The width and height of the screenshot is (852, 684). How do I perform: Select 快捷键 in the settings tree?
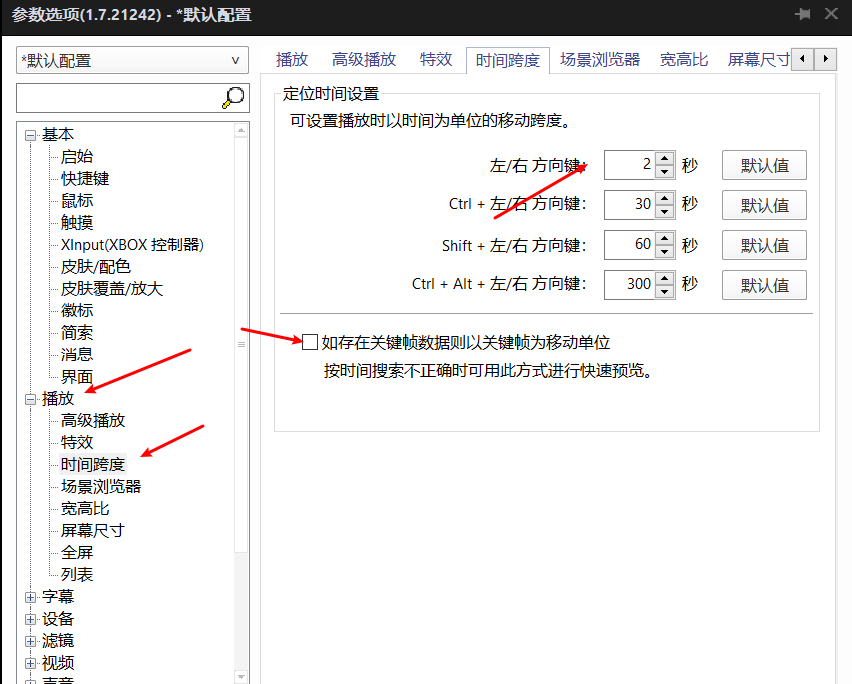pyautogui.click(x=85, y=179)
